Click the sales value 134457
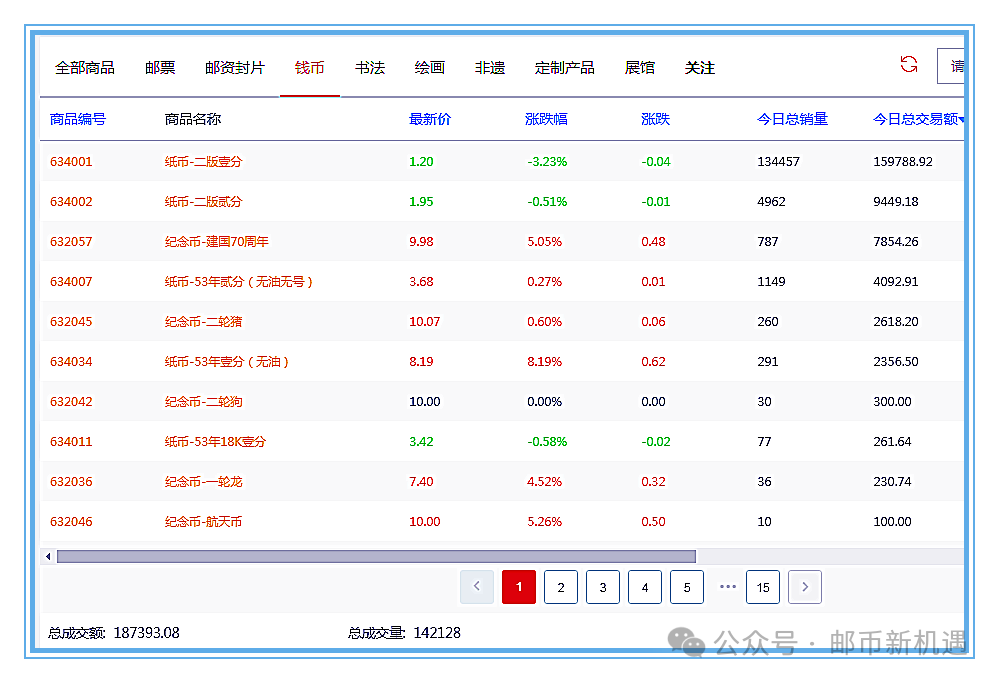This screenshot has width=999, height=683. click(778, 162)
